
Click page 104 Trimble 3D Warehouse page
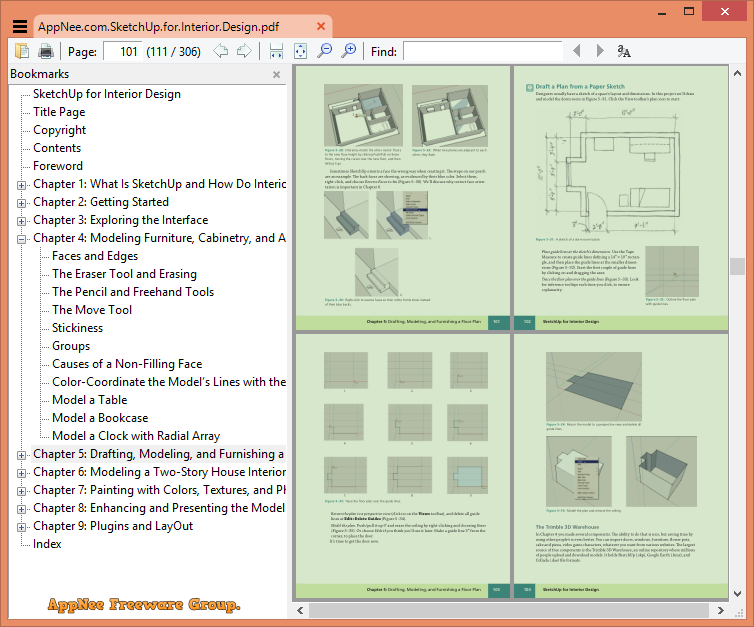(x=621, y=466)
